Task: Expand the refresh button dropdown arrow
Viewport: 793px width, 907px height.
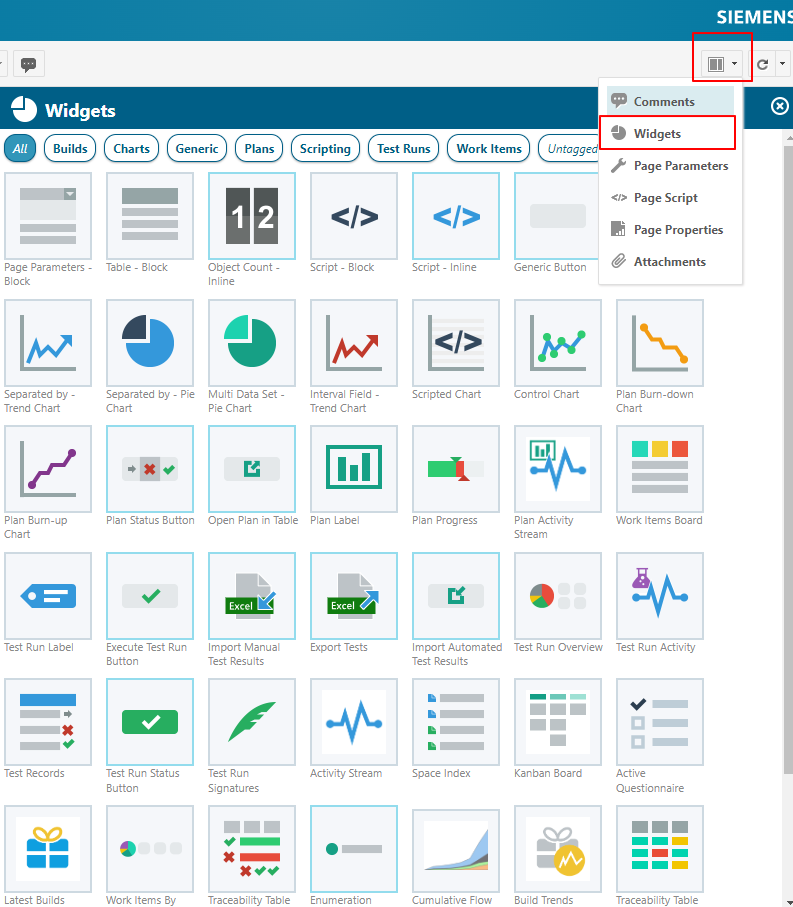Action: 782,64
